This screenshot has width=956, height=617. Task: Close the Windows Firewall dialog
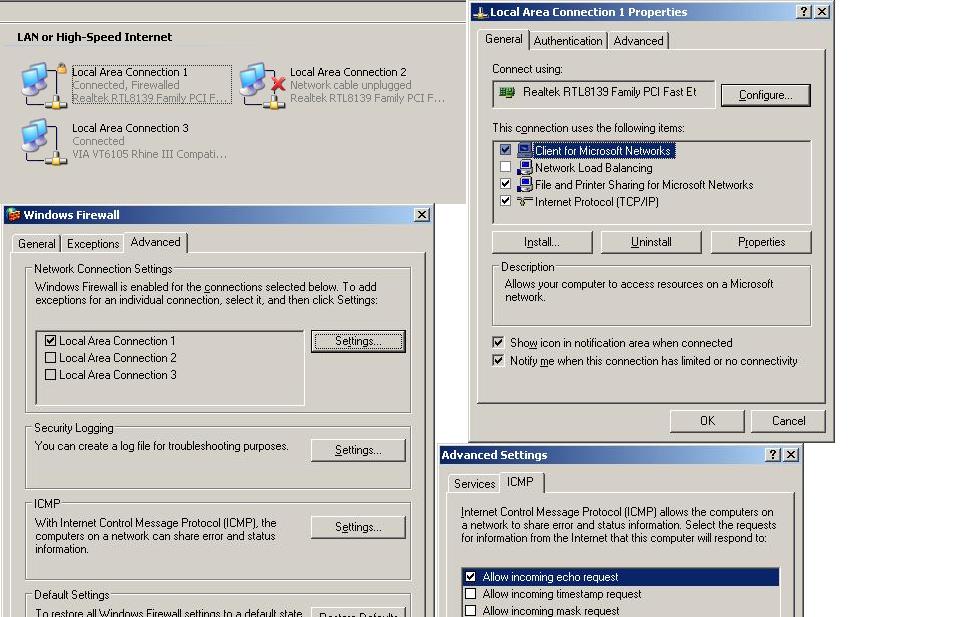pyautogui.click(x=421, y=215)
